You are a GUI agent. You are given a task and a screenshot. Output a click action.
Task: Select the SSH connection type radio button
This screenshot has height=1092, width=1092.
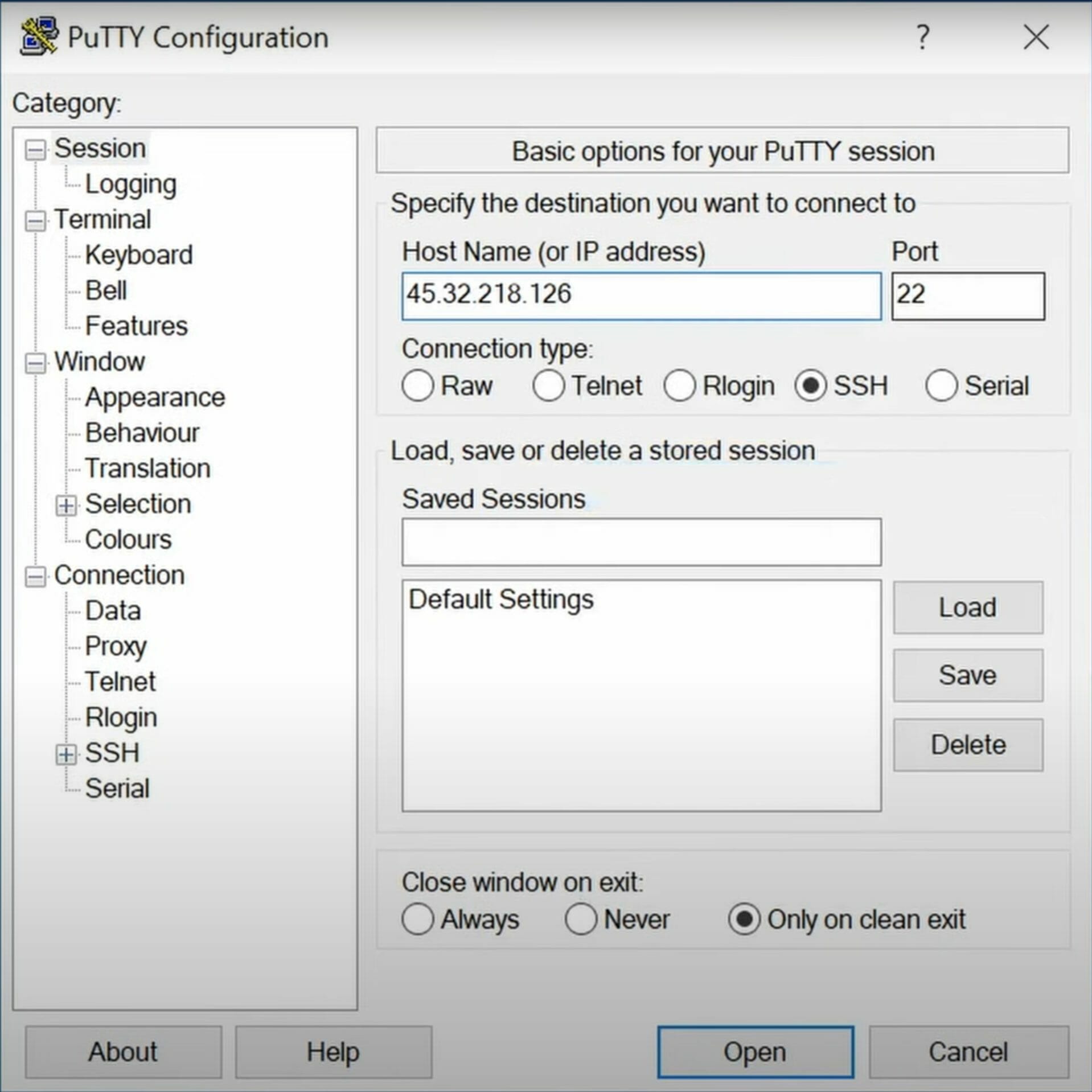pyautogui.click(x=810, y=385)
